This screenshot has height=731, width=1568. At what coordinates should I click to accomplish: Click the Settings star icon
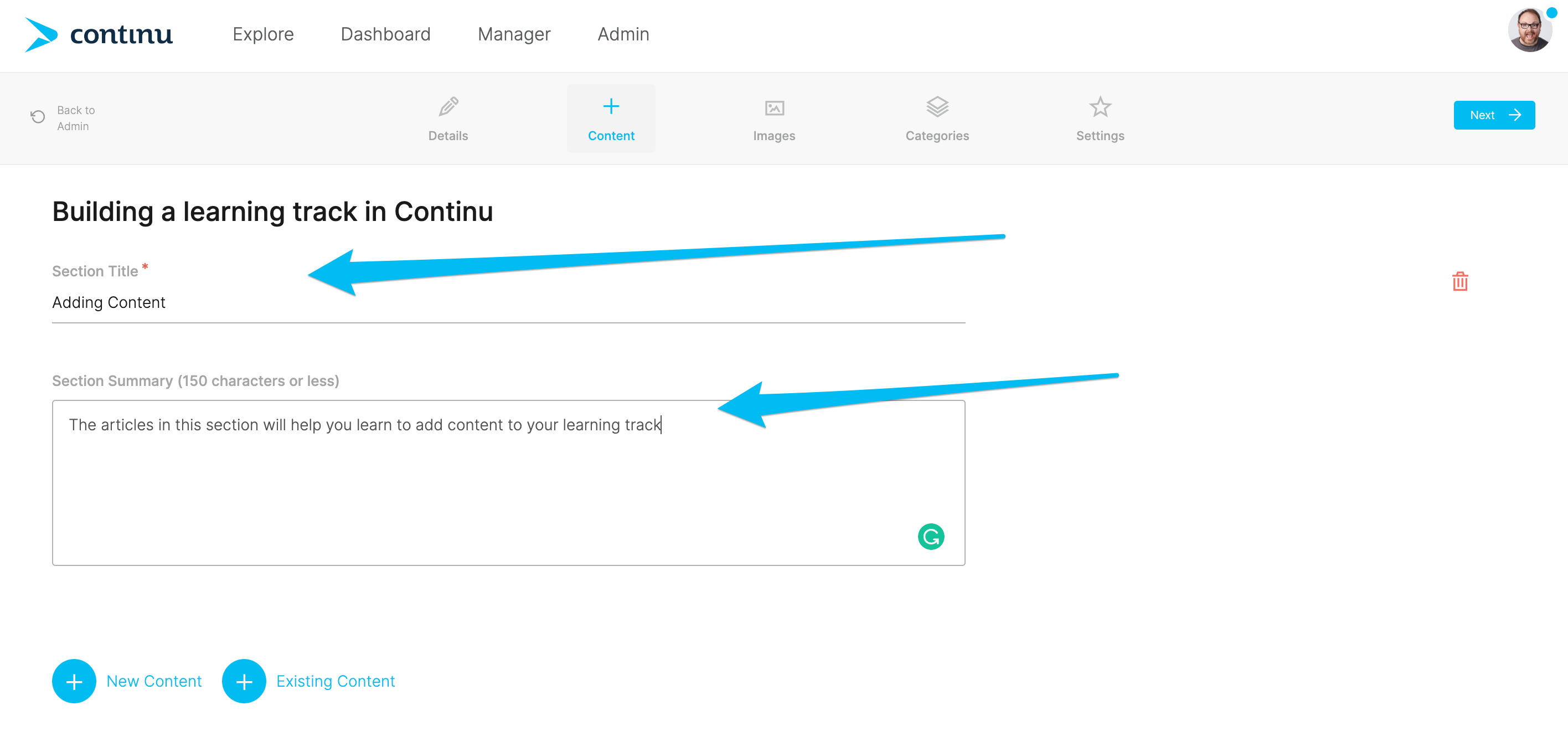click(x=1100, y=107)
